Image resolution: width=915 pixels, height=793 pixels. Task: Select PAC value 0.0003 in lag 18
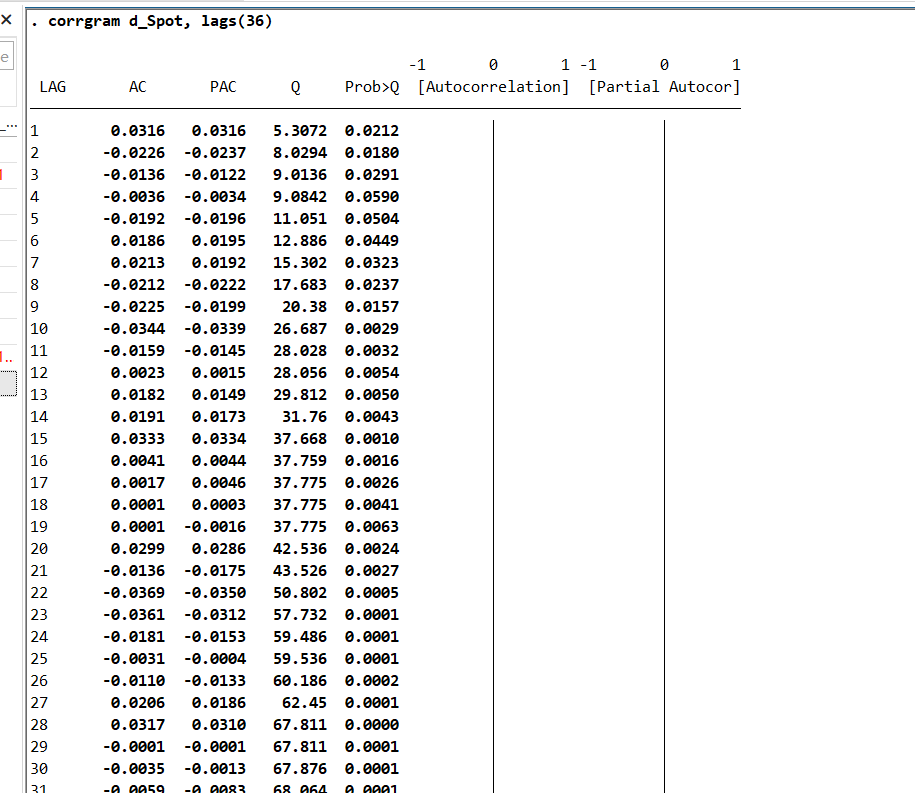pos(219,505)
